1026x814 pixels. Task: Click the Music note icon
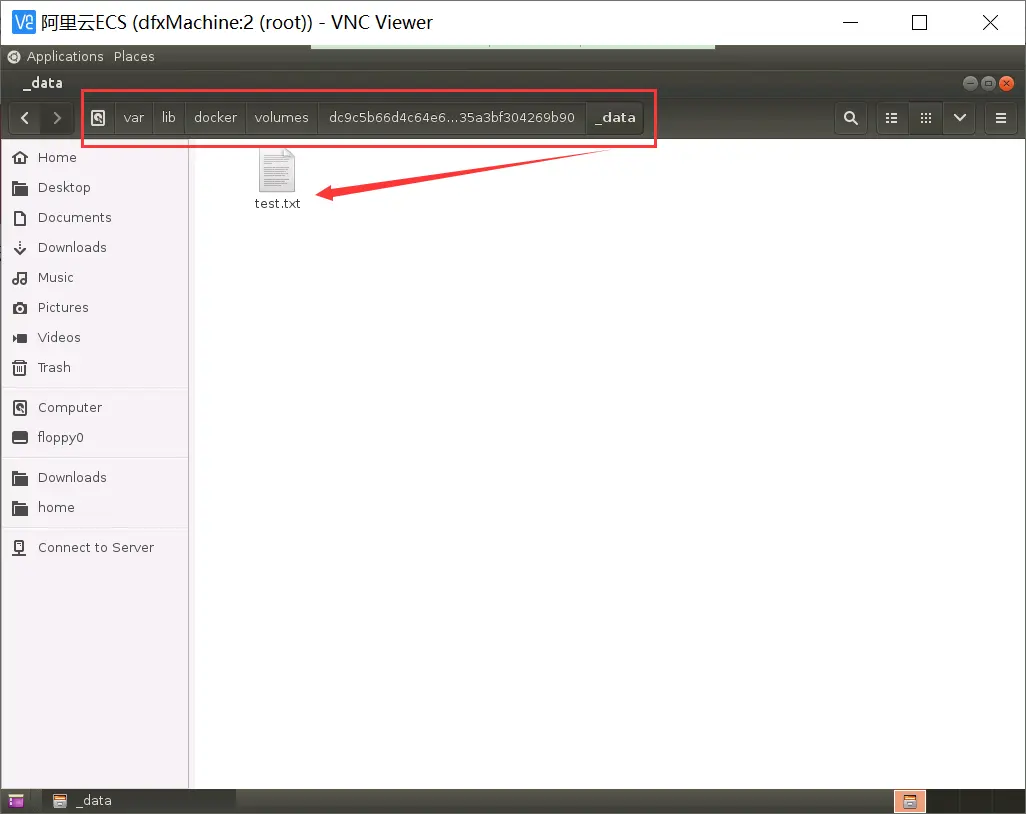pos(20,278)
